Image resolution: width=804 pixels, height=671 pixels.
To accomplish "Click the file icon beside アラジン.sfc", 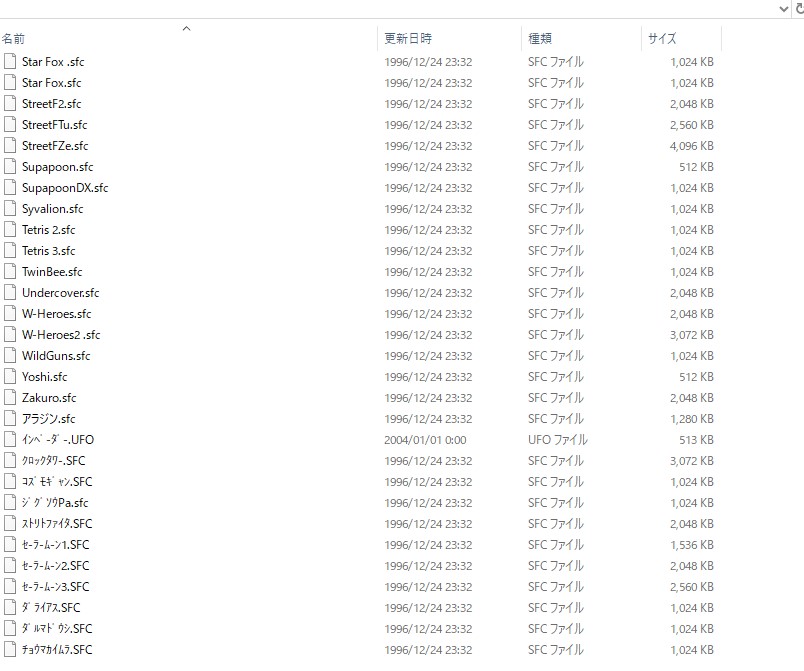I will [10, 419].
